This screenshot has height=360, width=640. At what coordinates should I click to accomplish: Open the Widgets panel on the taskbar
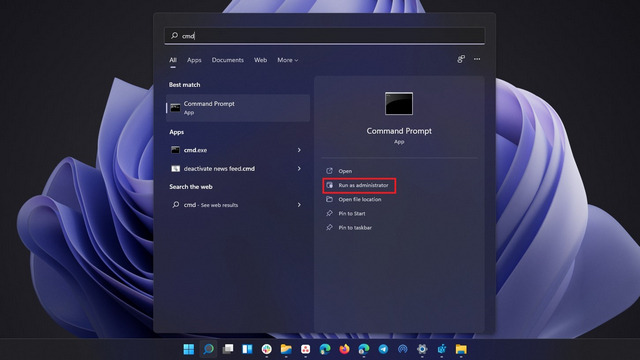pos(247,349)
